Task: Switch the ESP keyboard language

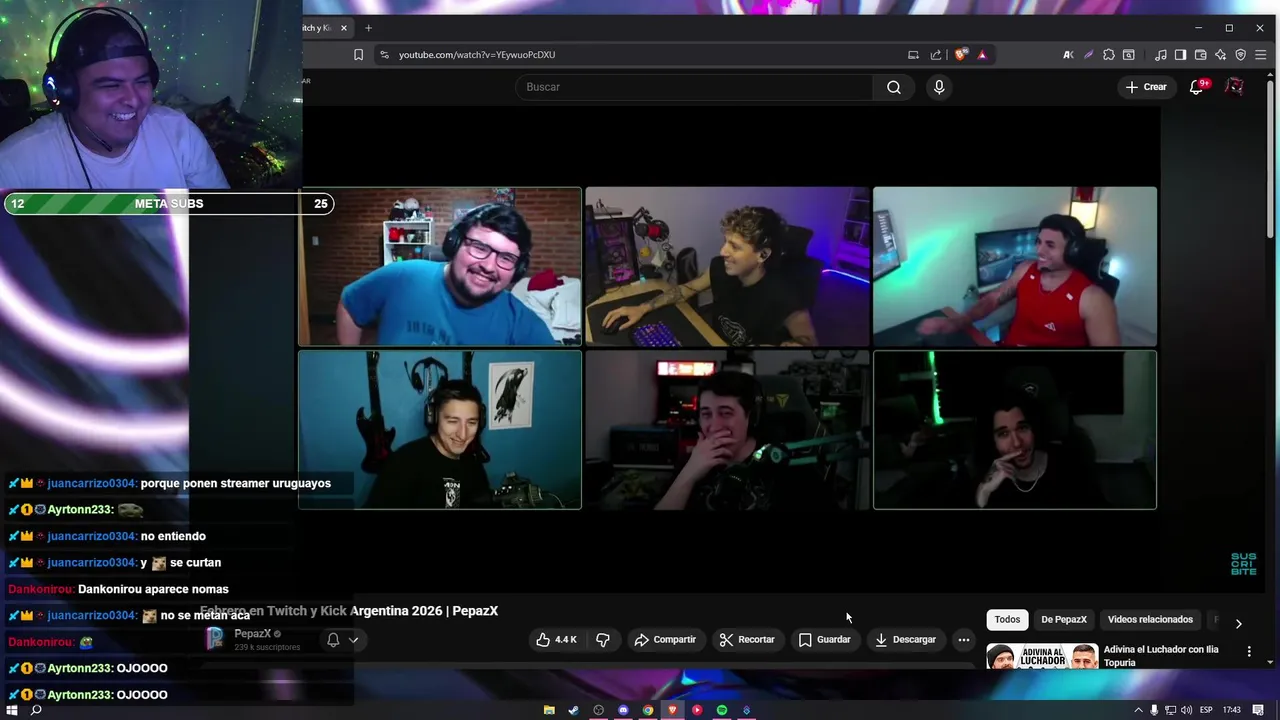Action: tap(1206, 710)
